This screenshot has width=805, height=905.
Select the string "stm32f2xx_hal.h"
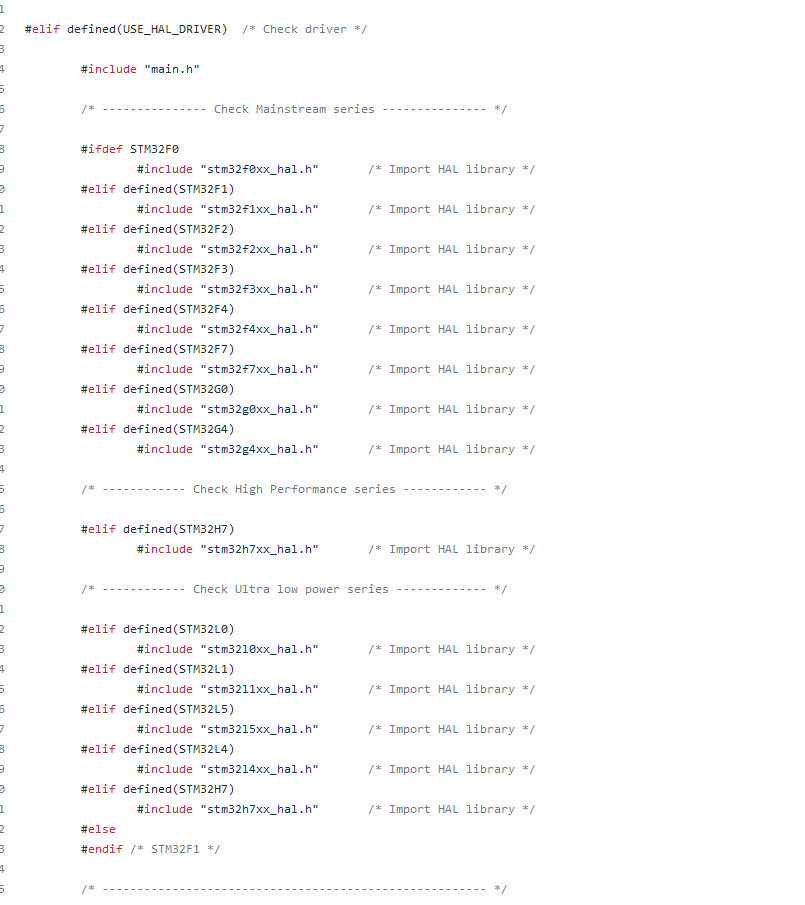coord(259,249)
